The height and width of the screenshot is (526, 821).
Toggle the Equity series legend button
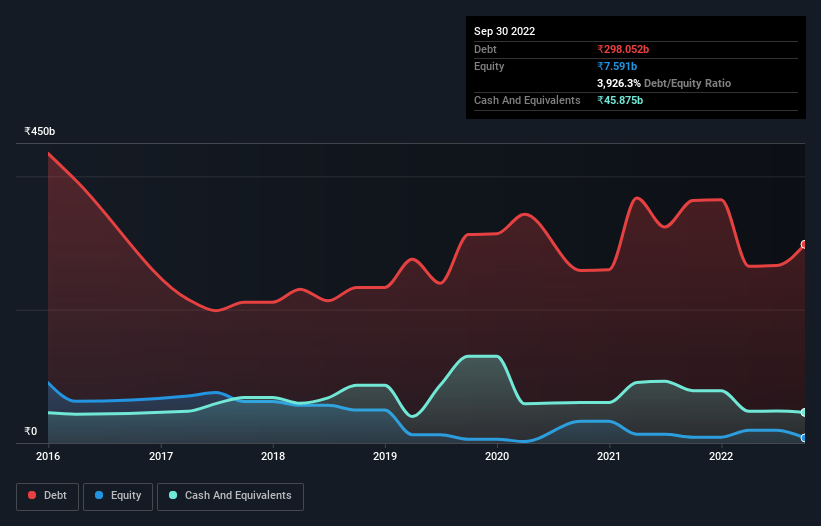point(118,496)
